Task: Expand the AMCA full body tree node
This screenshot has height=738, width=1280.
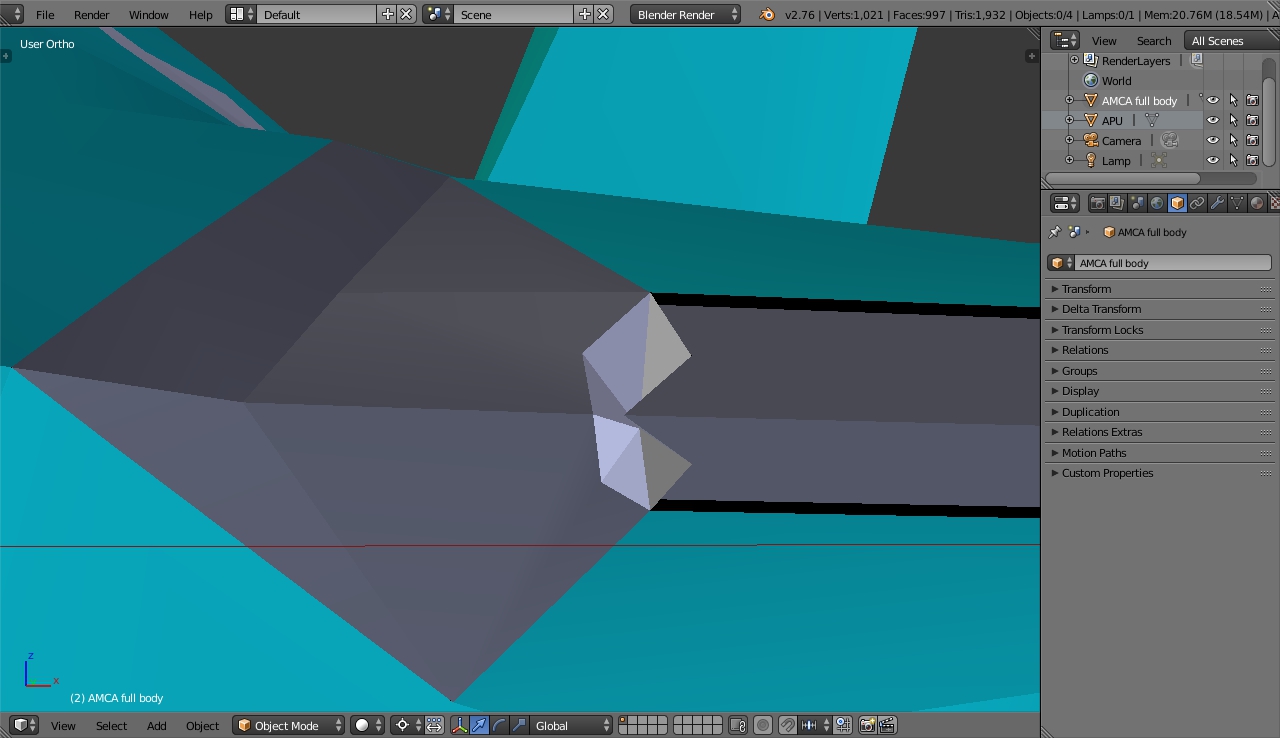Action: point(1069,100)
